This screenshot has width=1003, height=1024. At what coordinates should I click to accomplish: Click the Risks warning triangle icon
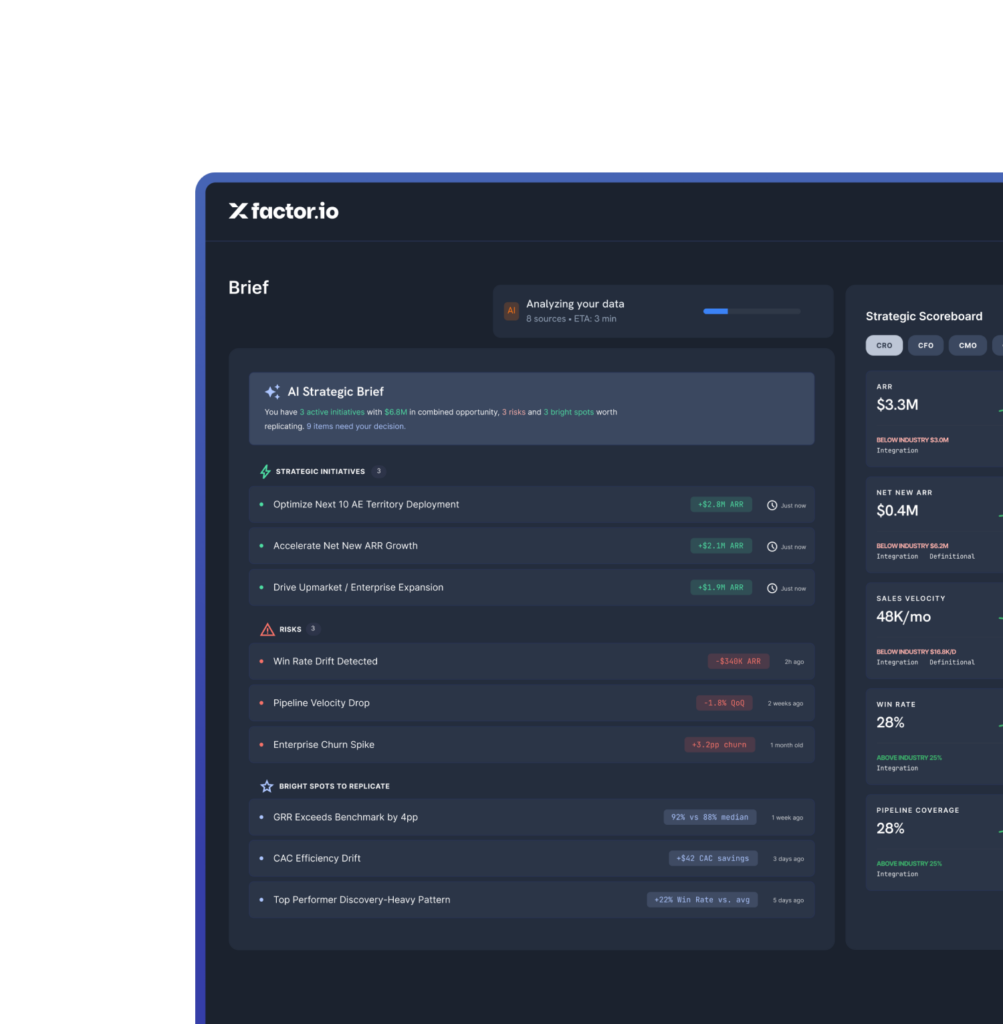coord(267,630)
